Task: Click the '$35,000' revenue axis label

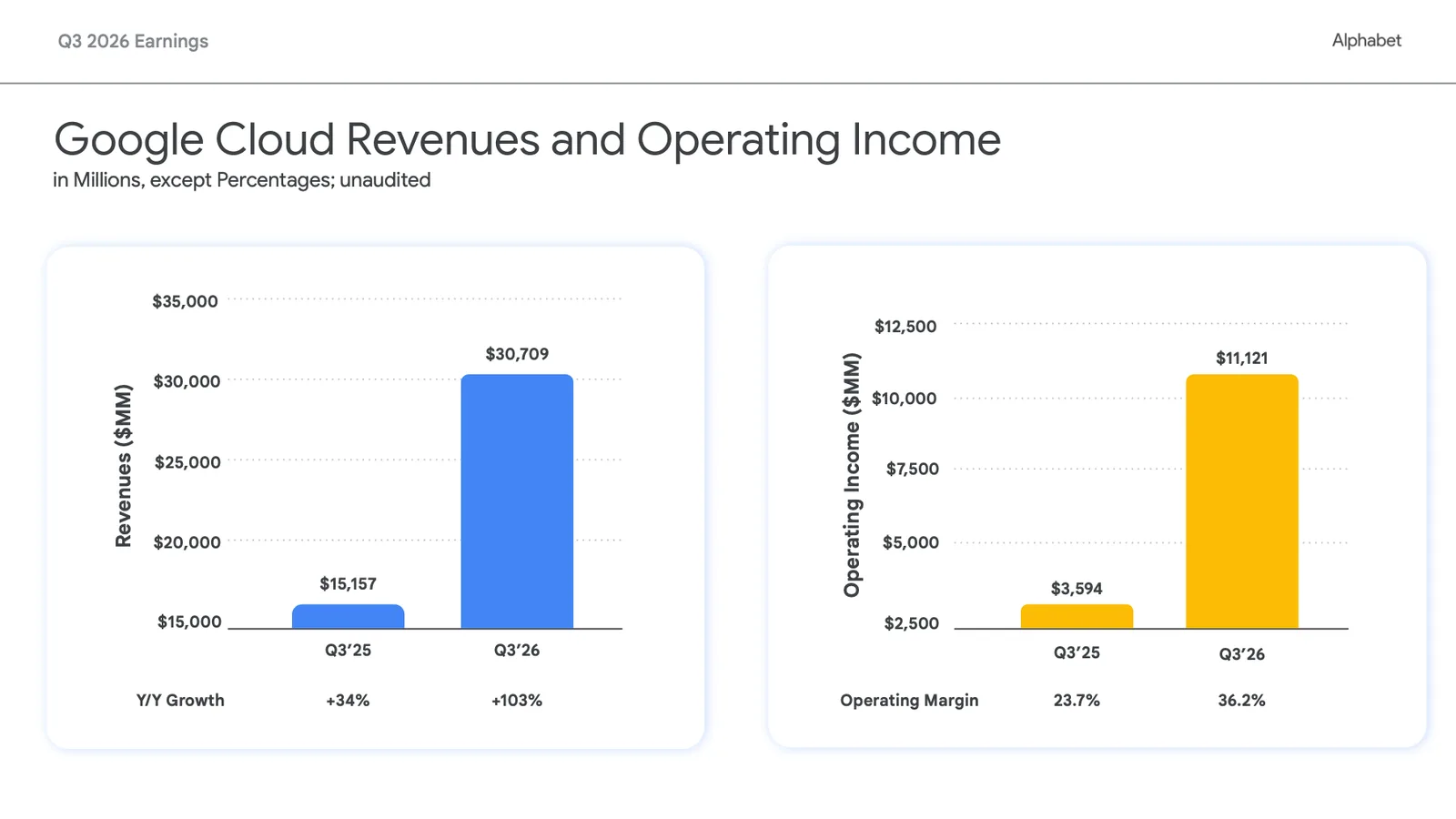Action: click(x=185, y=301)
